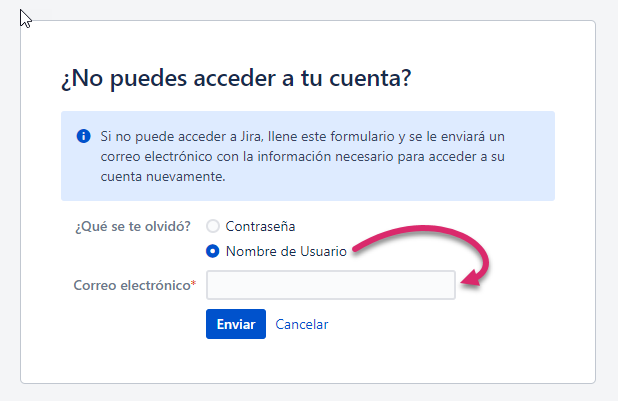Viewport: 618px width, 401px height.
Task: Click the Correo electrónico field label
Action: point(132,285)
